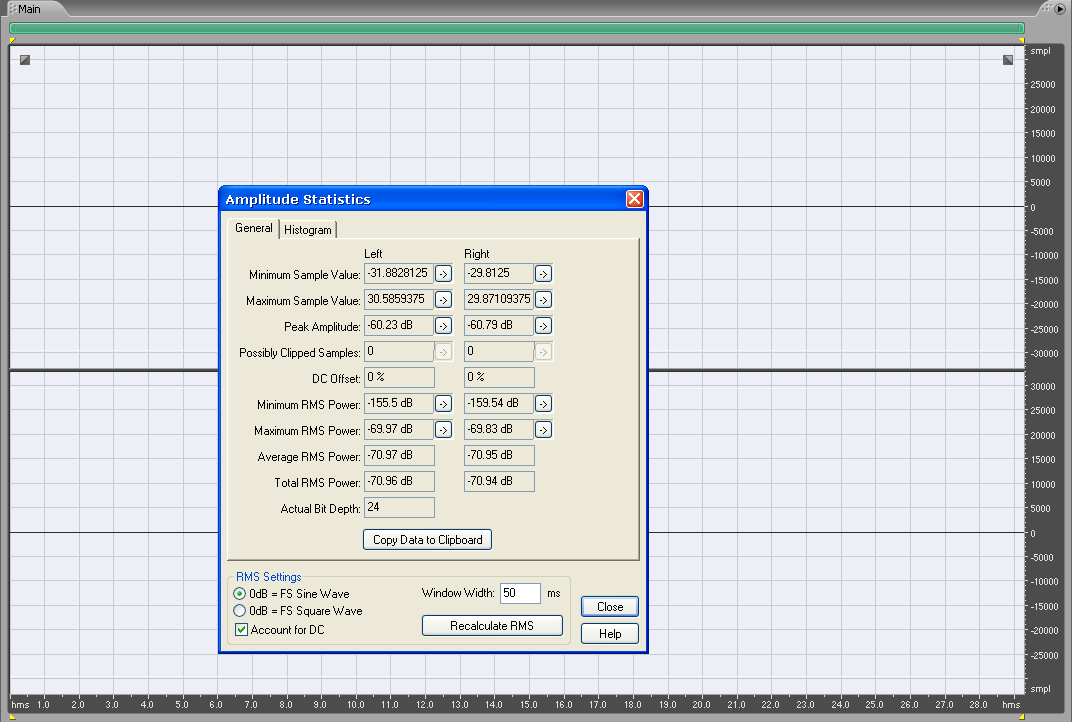Click Copy Data to Clipboard button
This screenshot has width=1072, height=722.
point(427,539)
